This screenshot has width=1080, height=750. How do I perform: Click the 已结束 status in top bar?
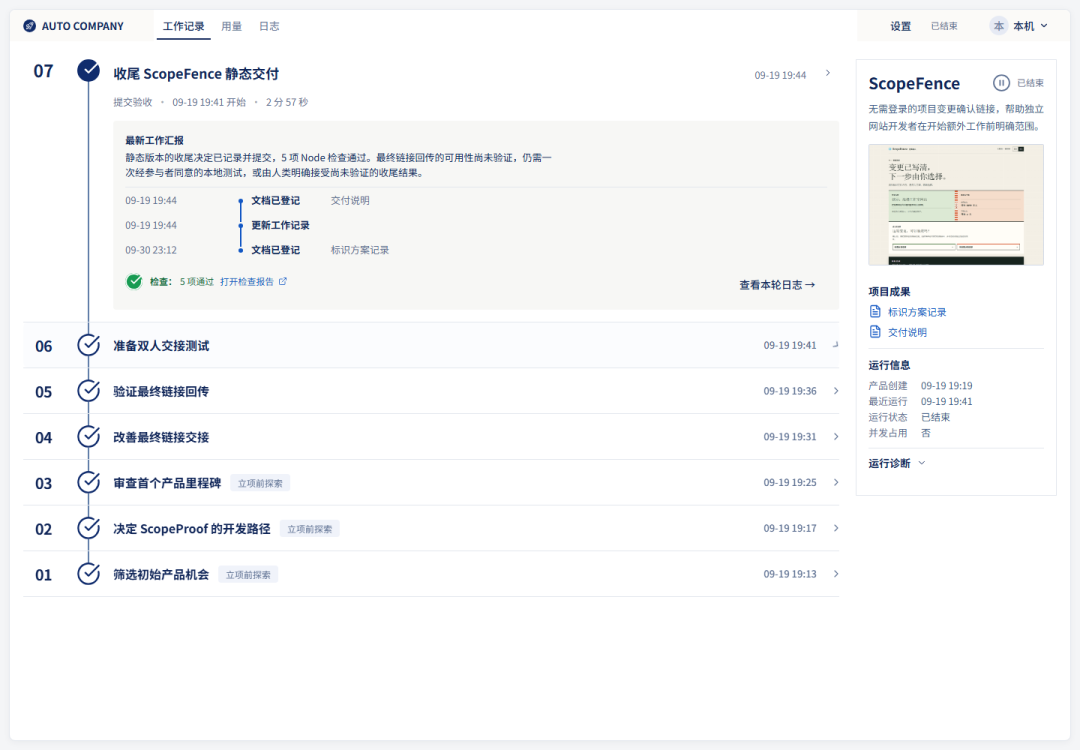pyautogui.click(x=944, y=26)
